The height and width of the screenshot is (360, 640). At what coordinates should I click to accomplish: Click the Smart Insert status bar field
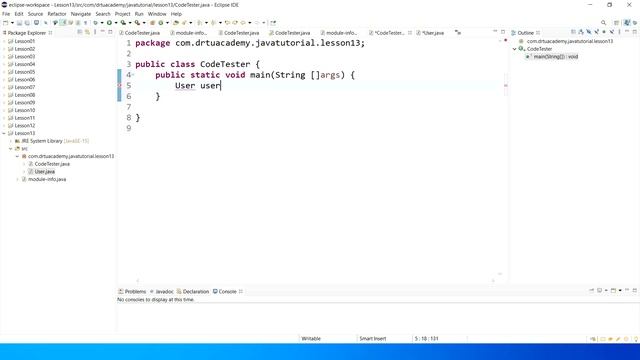point(373,339)
